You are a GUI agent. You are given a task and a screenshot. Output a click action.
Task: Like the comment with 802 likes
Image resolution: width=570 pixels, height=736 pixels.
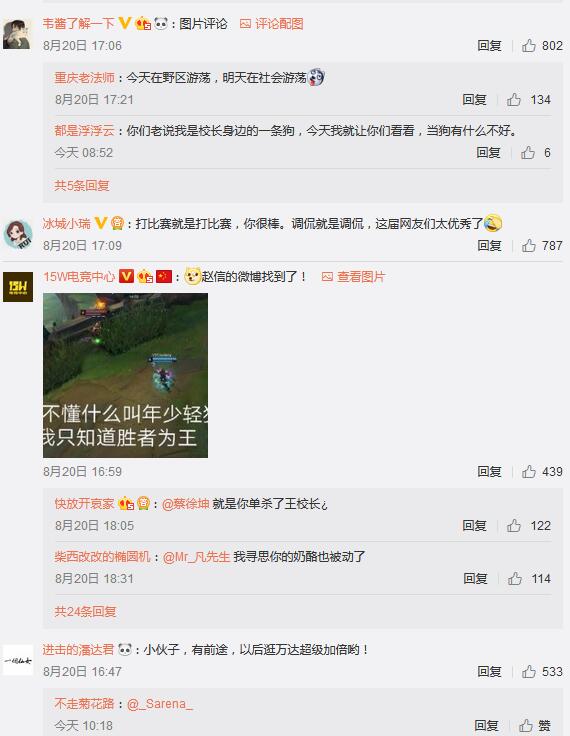coord(528,46)
